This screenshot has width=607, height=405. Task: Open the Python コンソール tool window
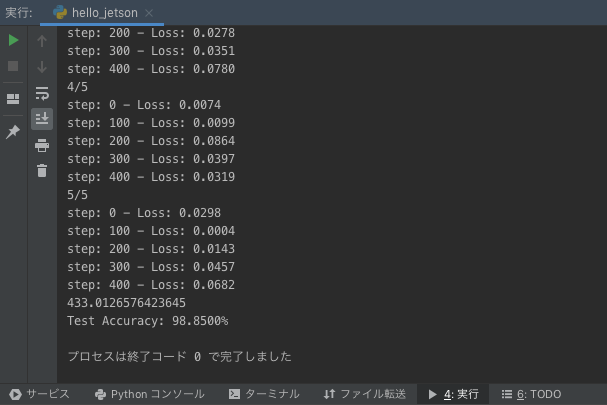tap(149, 394)
